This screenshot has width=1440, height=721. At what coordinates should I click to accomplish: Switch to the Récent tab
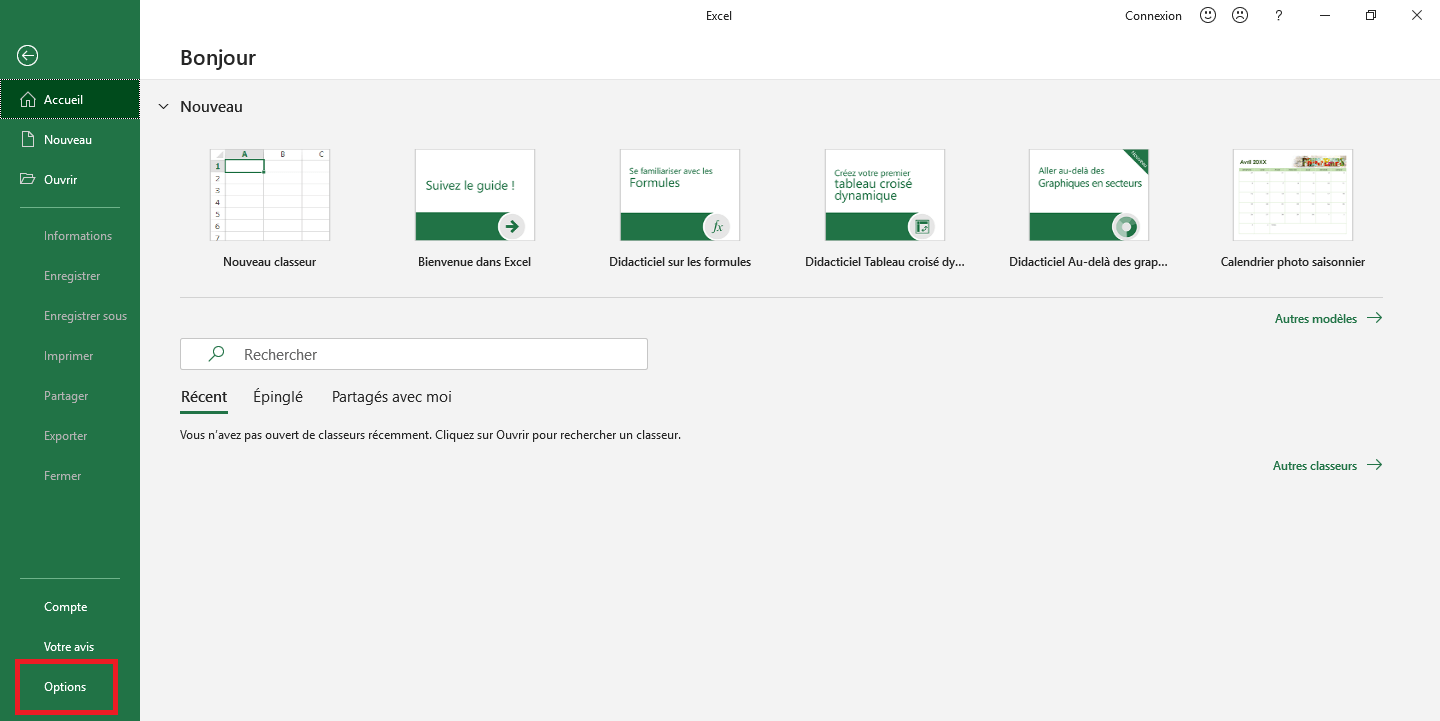click(x=204, y=397)
